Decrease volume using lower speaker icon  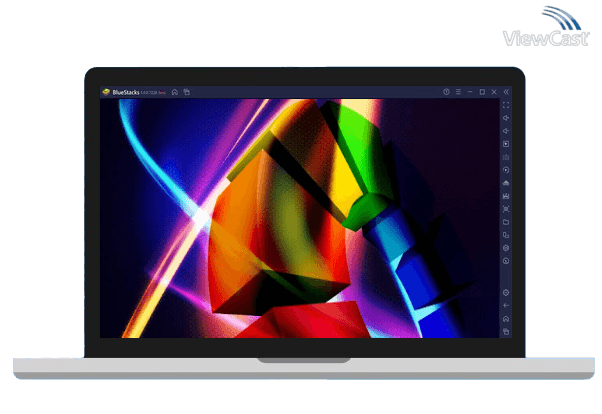click(506, 131)
